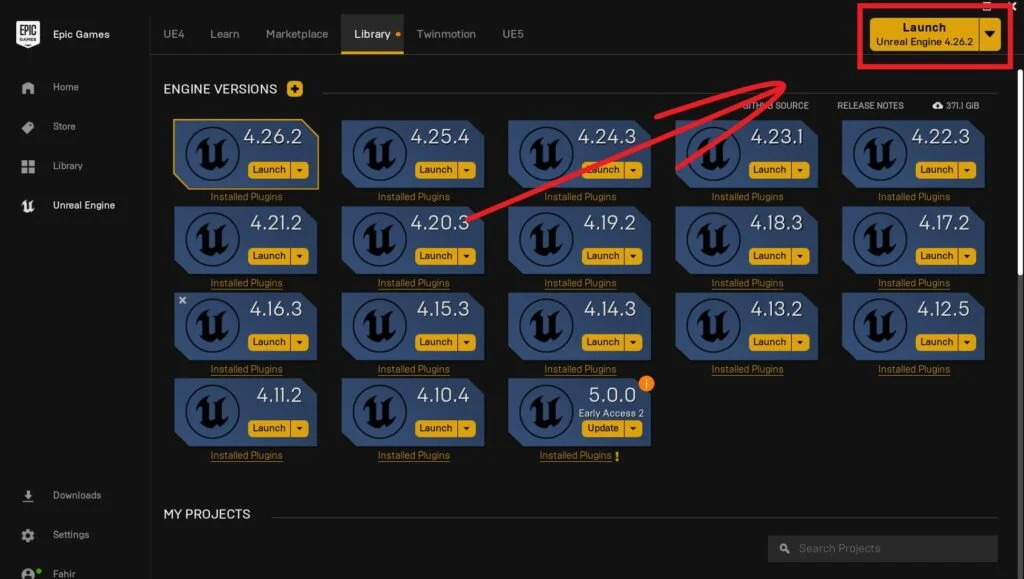Click the orange info badge on 5.0.0
Image resolution: width=1024 pixels, height=579 pixels.
pos(646,384)
